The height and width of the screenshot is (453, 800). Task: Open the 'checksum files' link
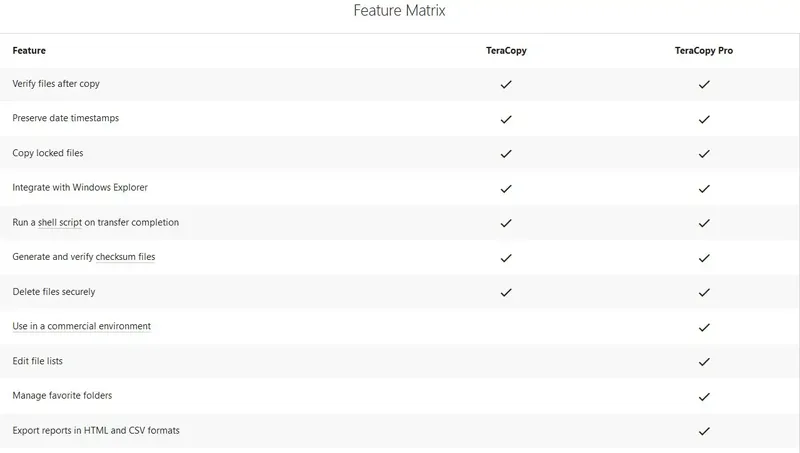[126, 257]
